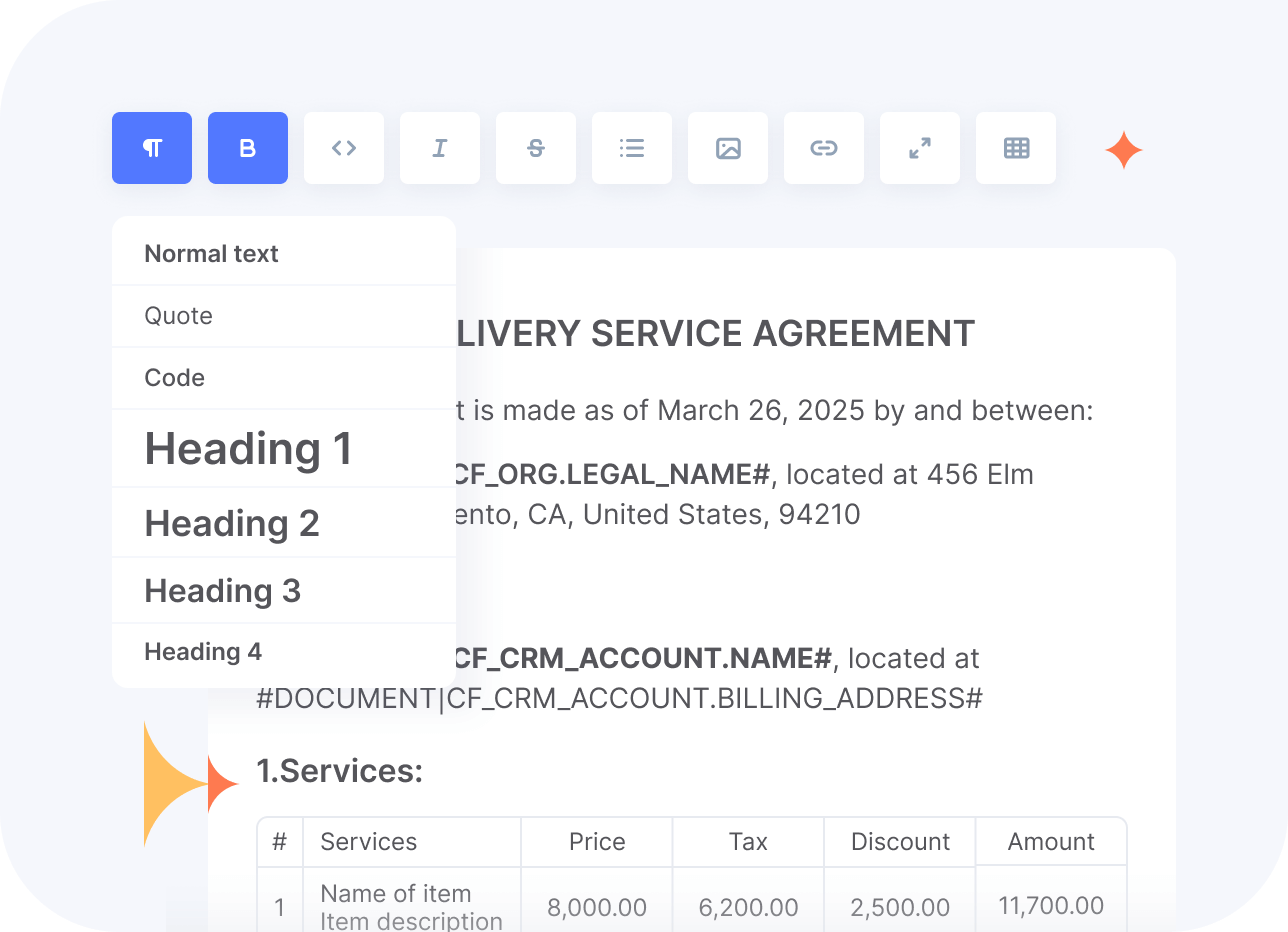
Task: Expand the editor to fullscreen
Action: tap(920, 148)
